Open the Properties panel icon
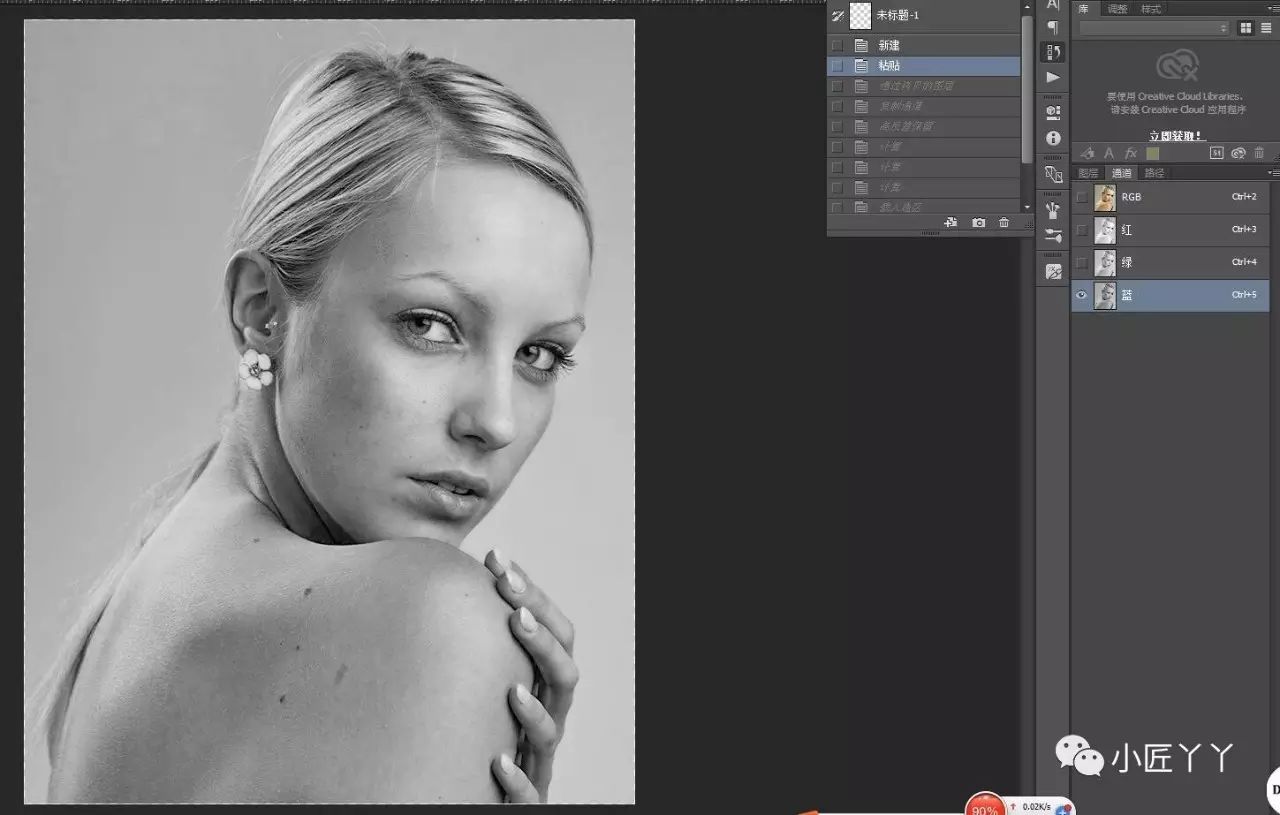 (x=1053, y=112)
